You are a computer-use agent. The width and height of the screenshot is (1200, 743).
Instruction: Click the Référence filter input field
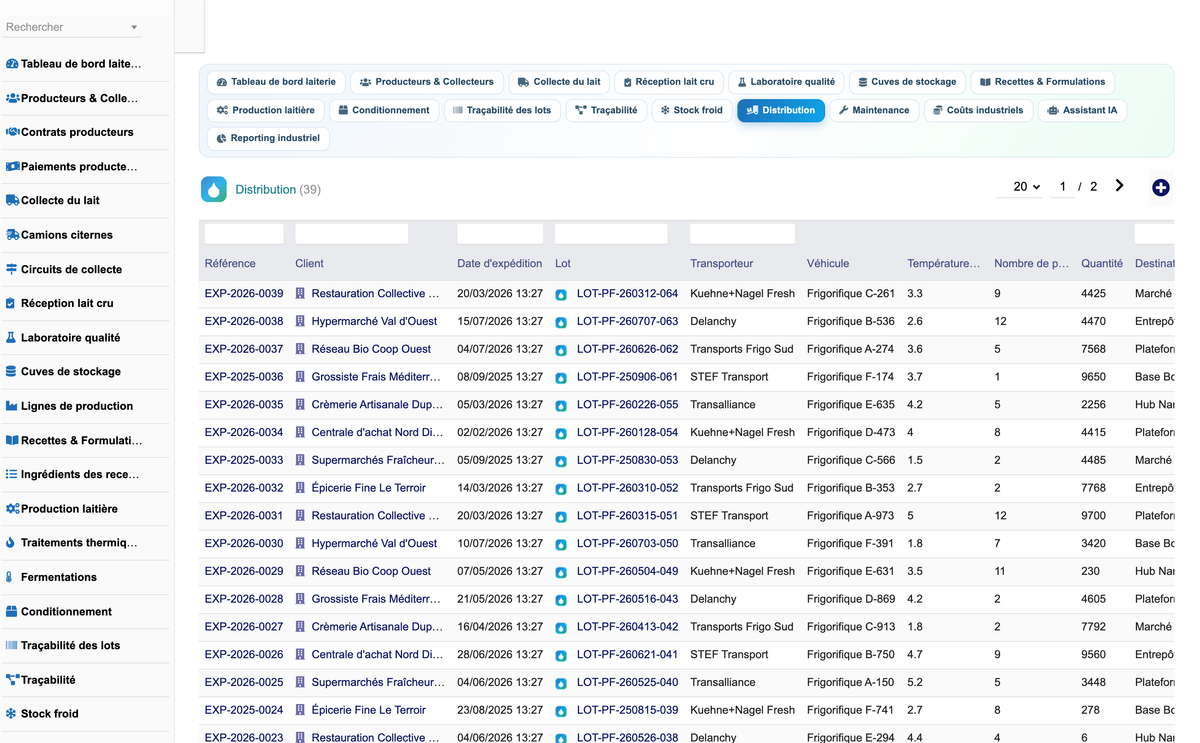tap(244, 234)
